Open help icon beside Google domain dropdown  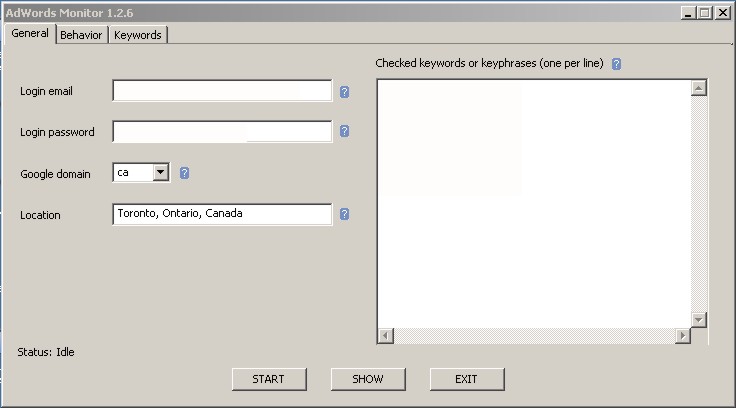184,173
